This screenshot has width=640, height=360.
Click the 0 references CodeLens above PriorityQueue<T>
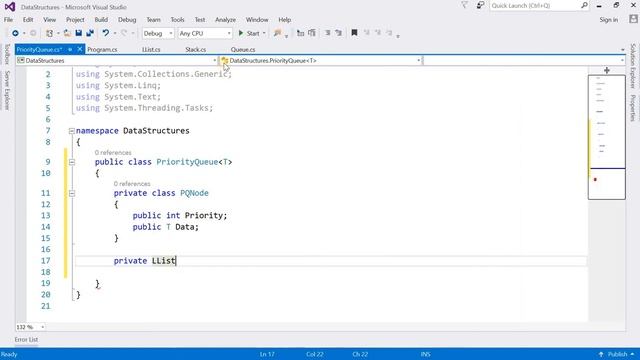(x=113, y=153)
